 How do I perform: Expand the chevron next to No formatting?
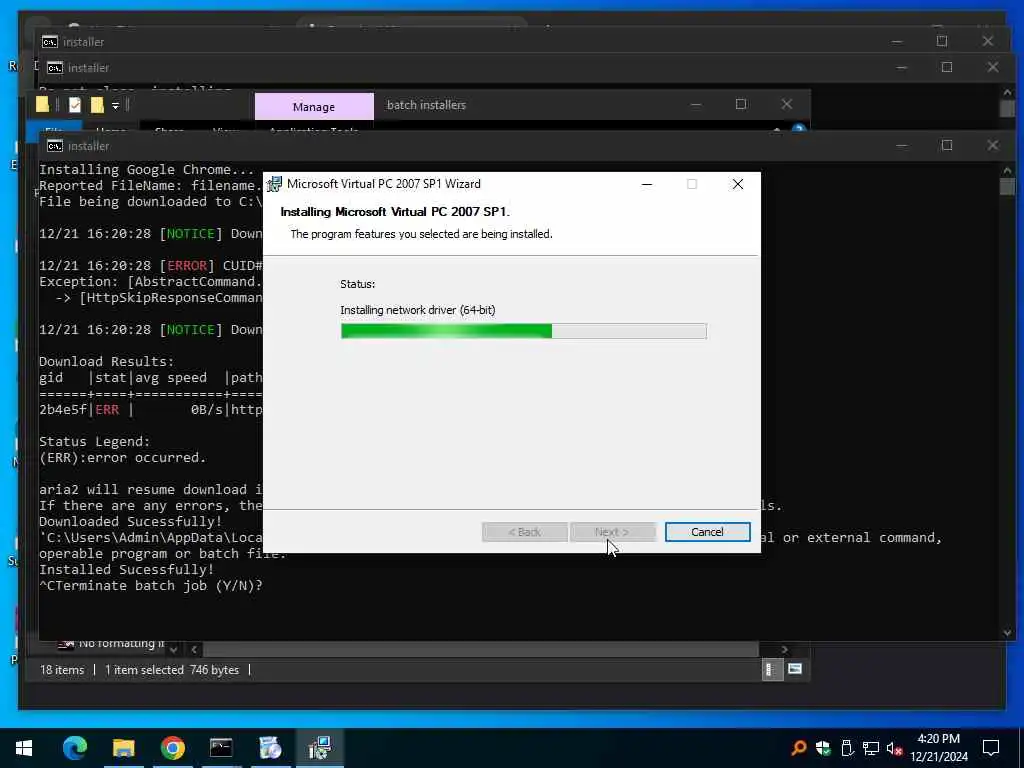[x=173, y=649]
